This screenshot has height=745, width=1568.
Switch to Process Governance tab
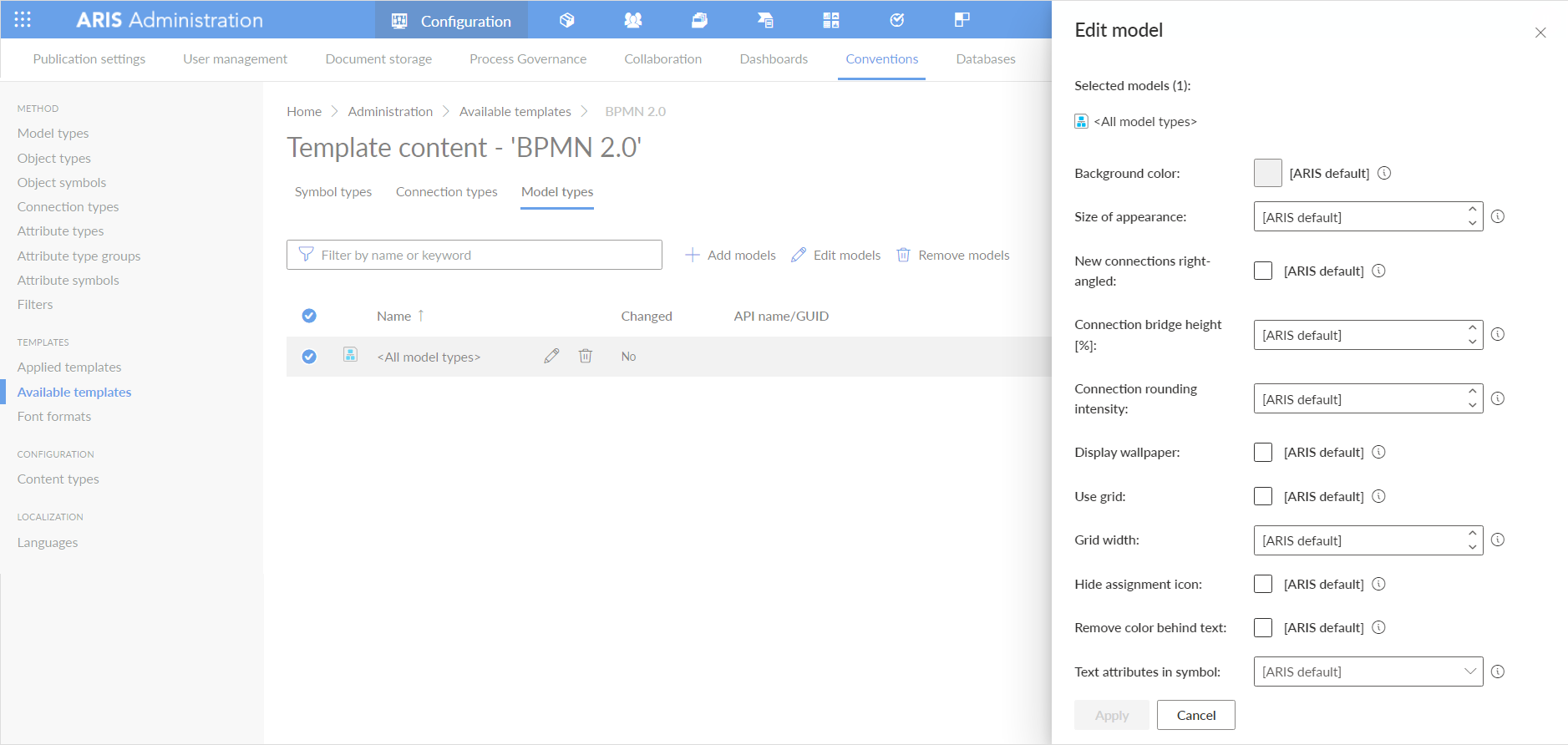(x=528, y=58)
